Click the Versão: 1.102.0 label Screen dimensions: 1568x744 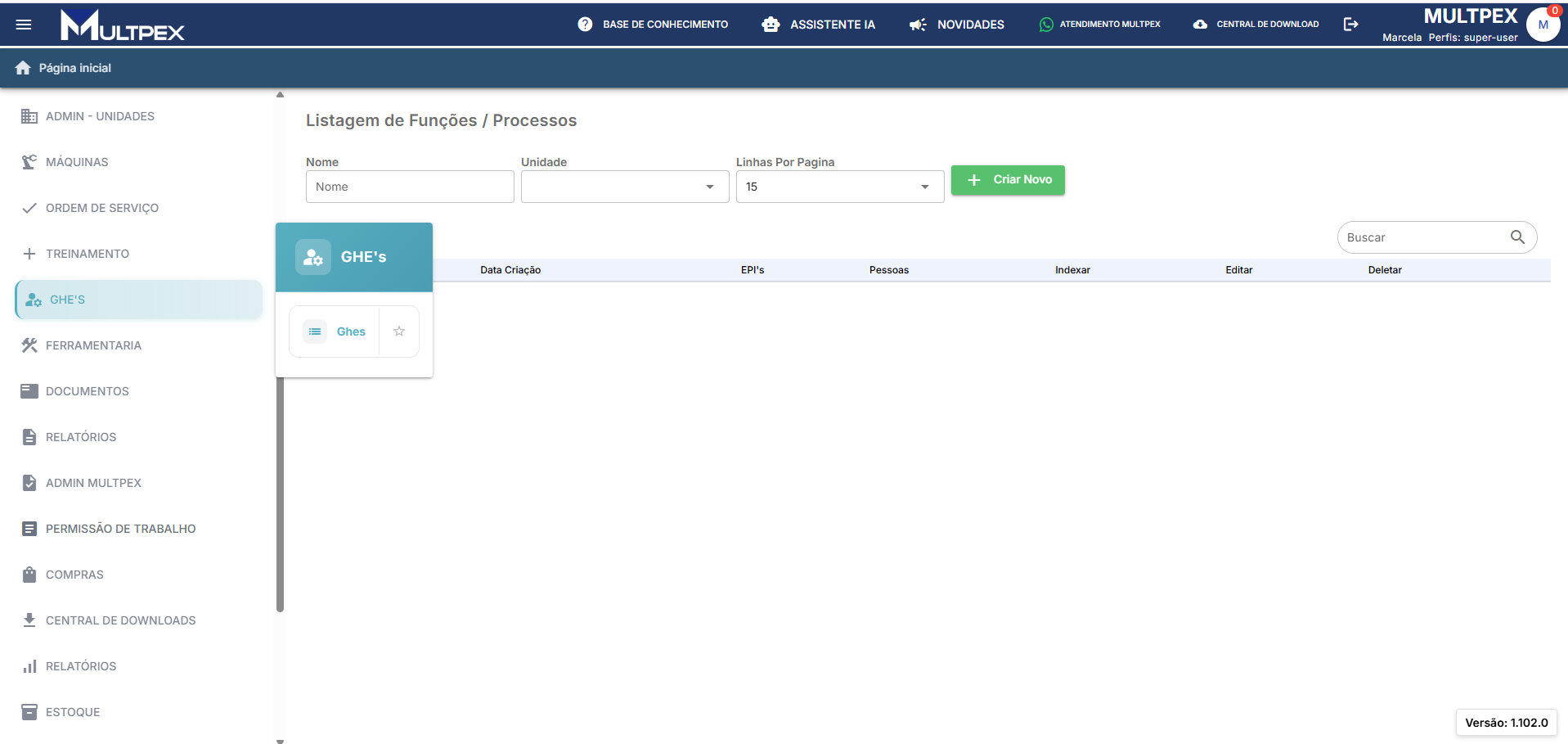coord(1507,723)
